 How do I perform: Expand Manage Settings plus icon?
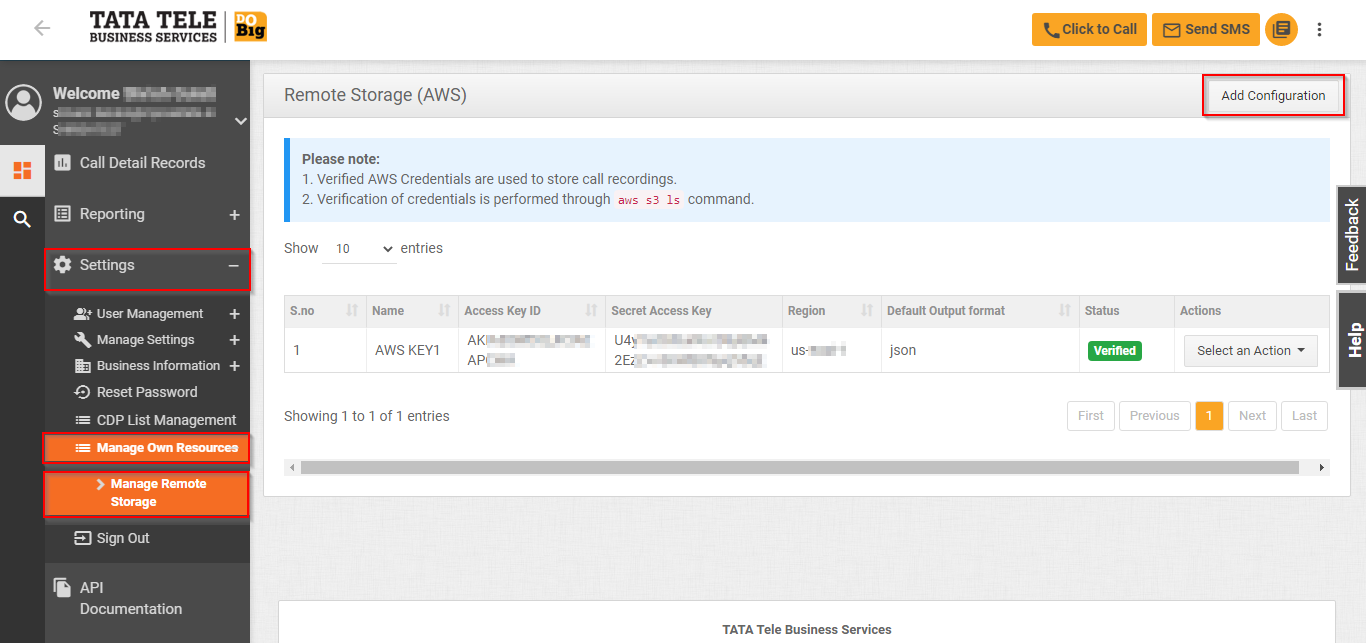pyautogui.click(x=235, y=340)
